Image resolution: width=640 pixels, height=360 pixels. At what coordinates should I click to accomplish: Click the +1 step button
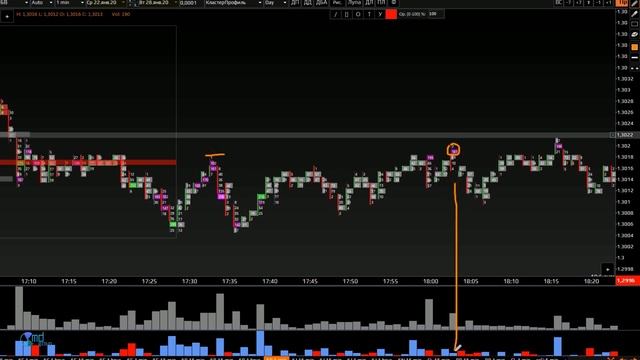608,2
